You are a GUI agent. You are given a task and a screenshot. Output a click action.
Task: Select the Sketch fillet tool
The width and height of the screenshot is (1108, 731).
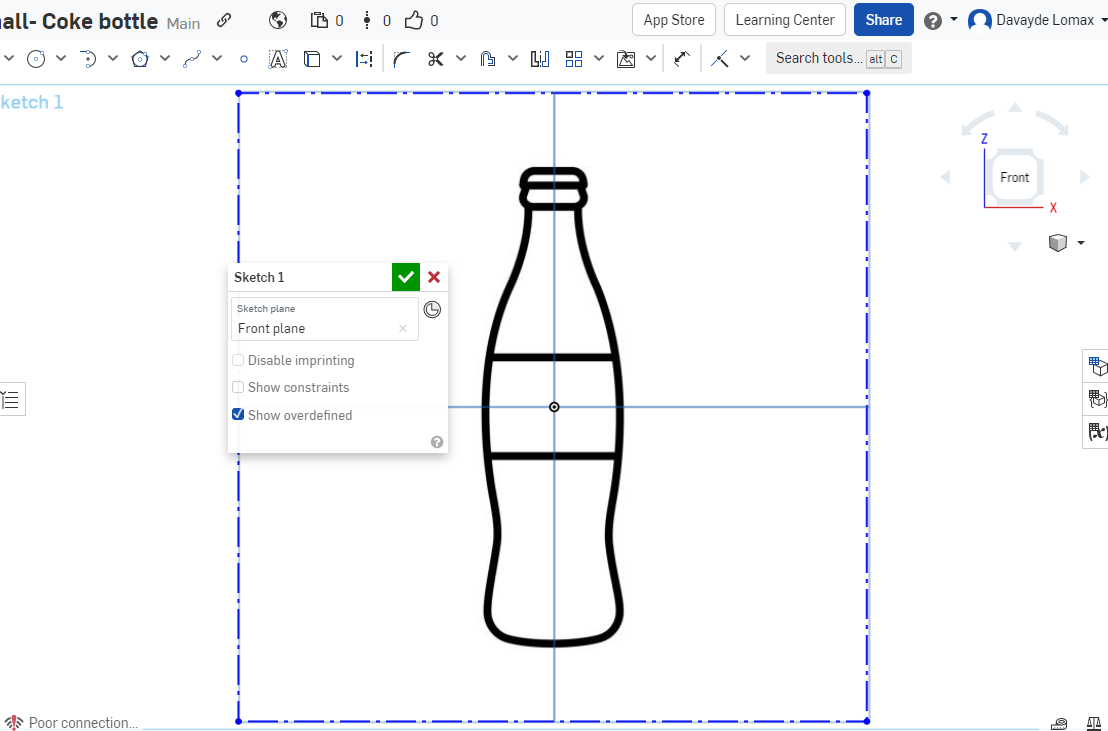pyautogui.click(x=402, y=59)
